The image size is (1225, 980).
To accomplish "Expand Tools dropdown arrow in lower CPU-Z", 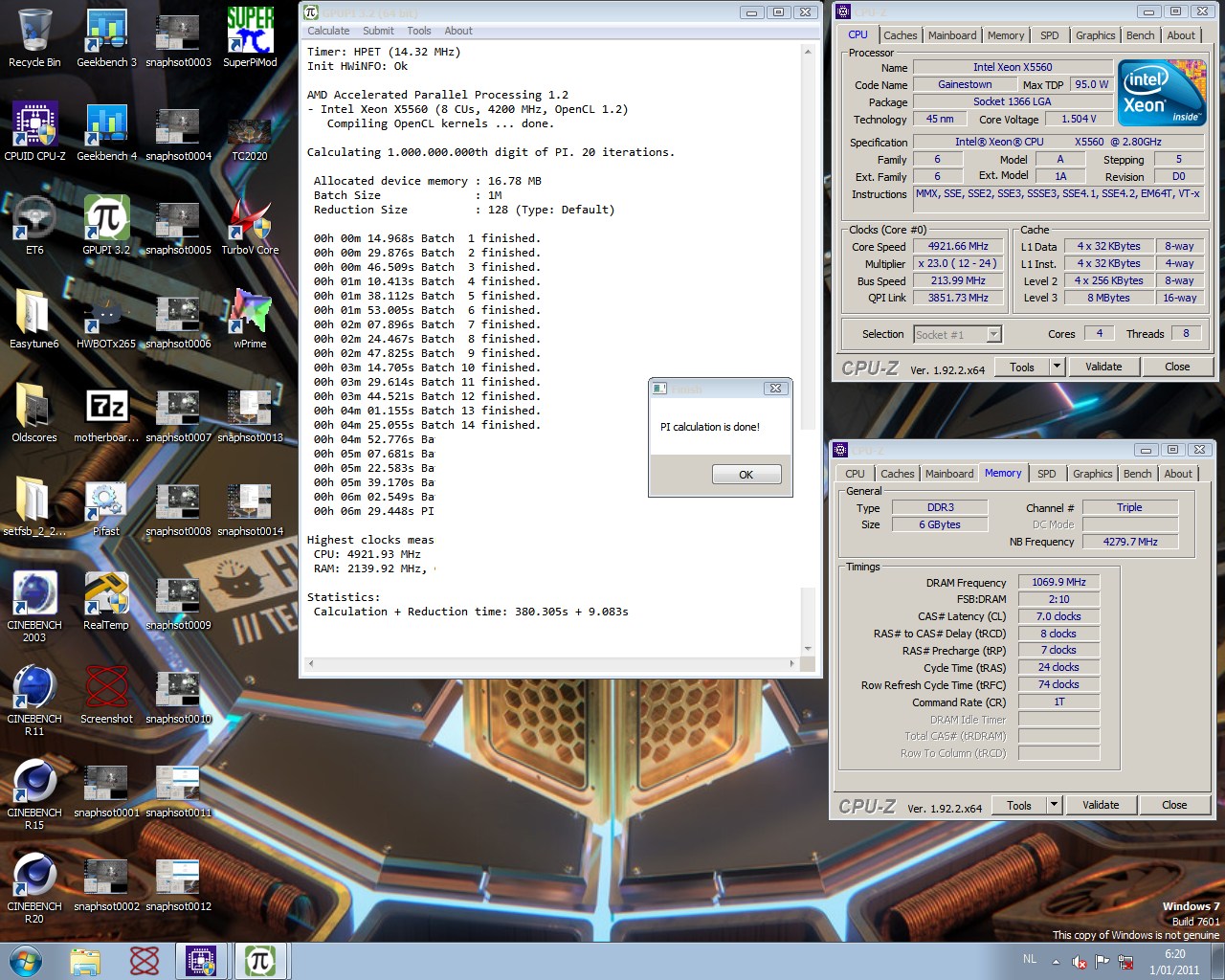I will [x=1054, y=805].
